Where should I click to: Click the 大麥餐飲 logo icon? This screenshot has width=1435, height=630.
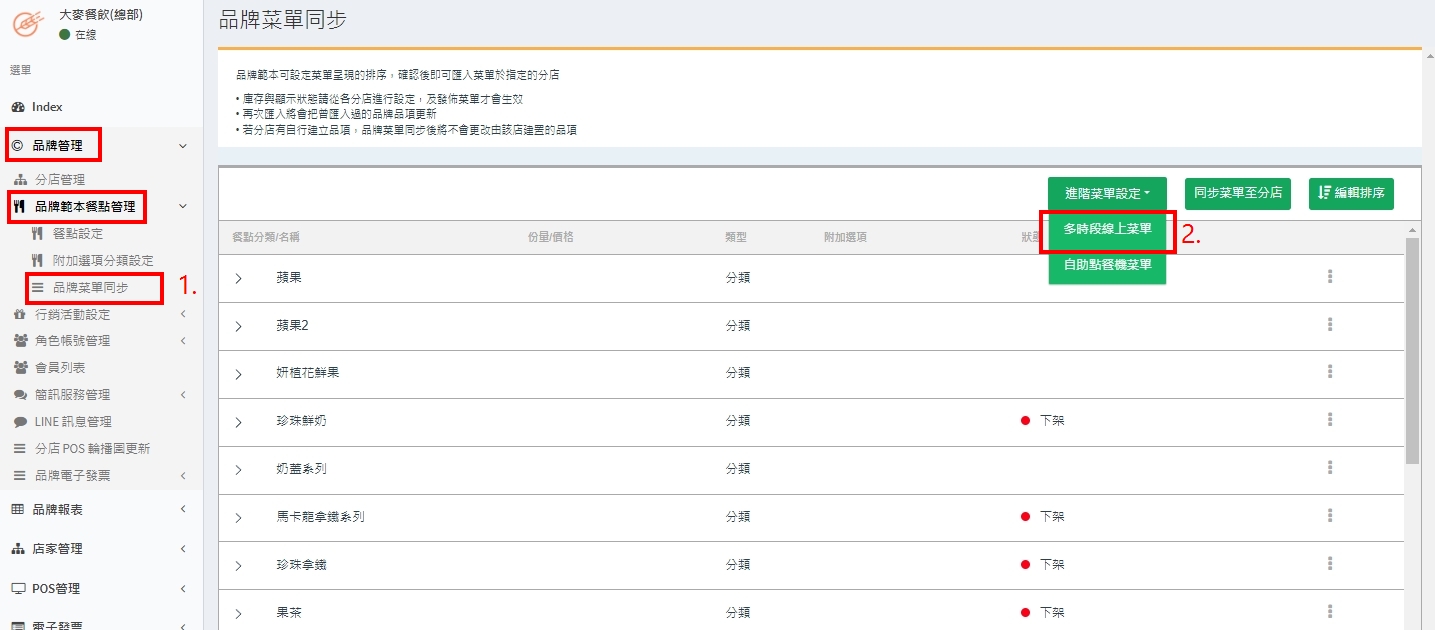28,23
